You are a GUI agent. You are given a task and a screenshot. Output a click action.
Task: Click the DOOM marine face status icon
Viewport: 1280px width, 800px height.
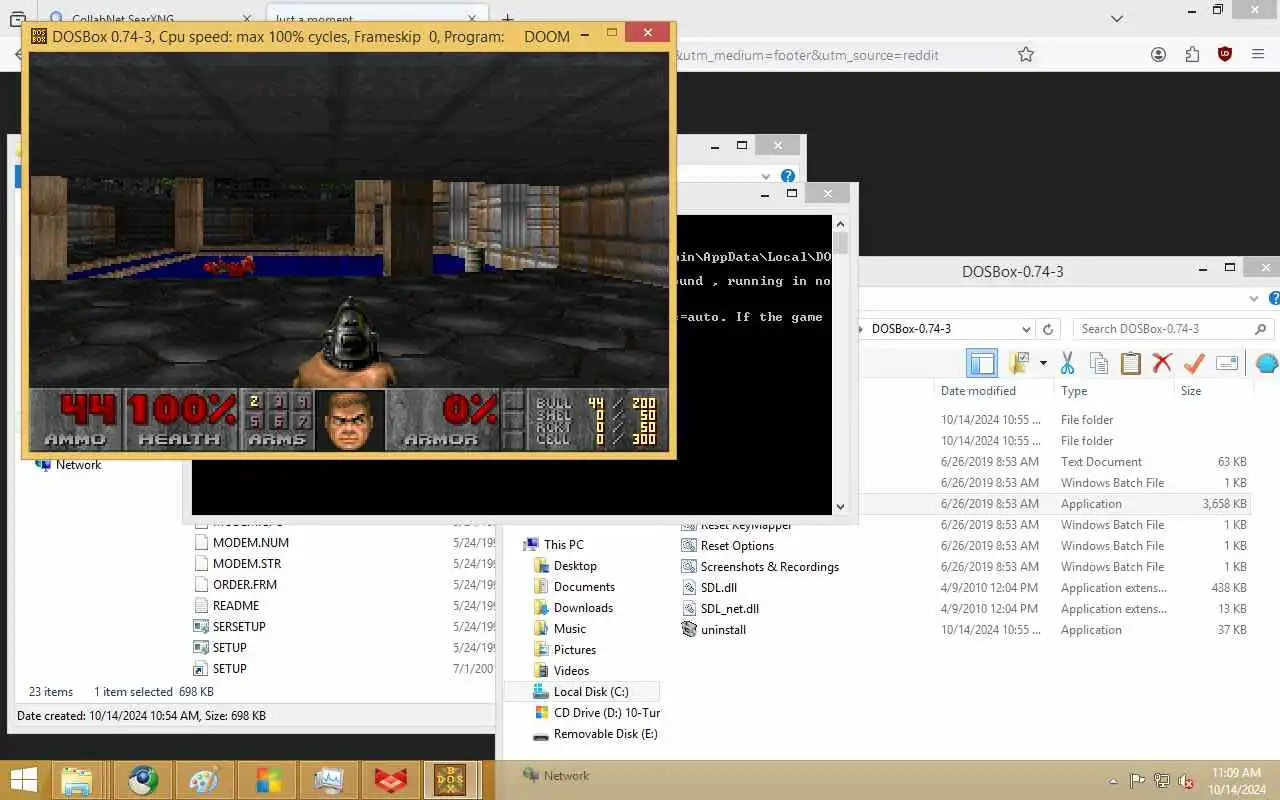(350, 420)
